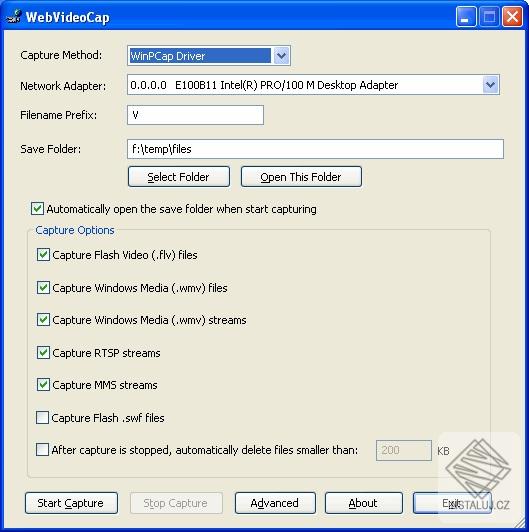Screen dimensions: 529x532
Task: Expand the Capture Method dropdown arrow
Action: pos(281,56)
